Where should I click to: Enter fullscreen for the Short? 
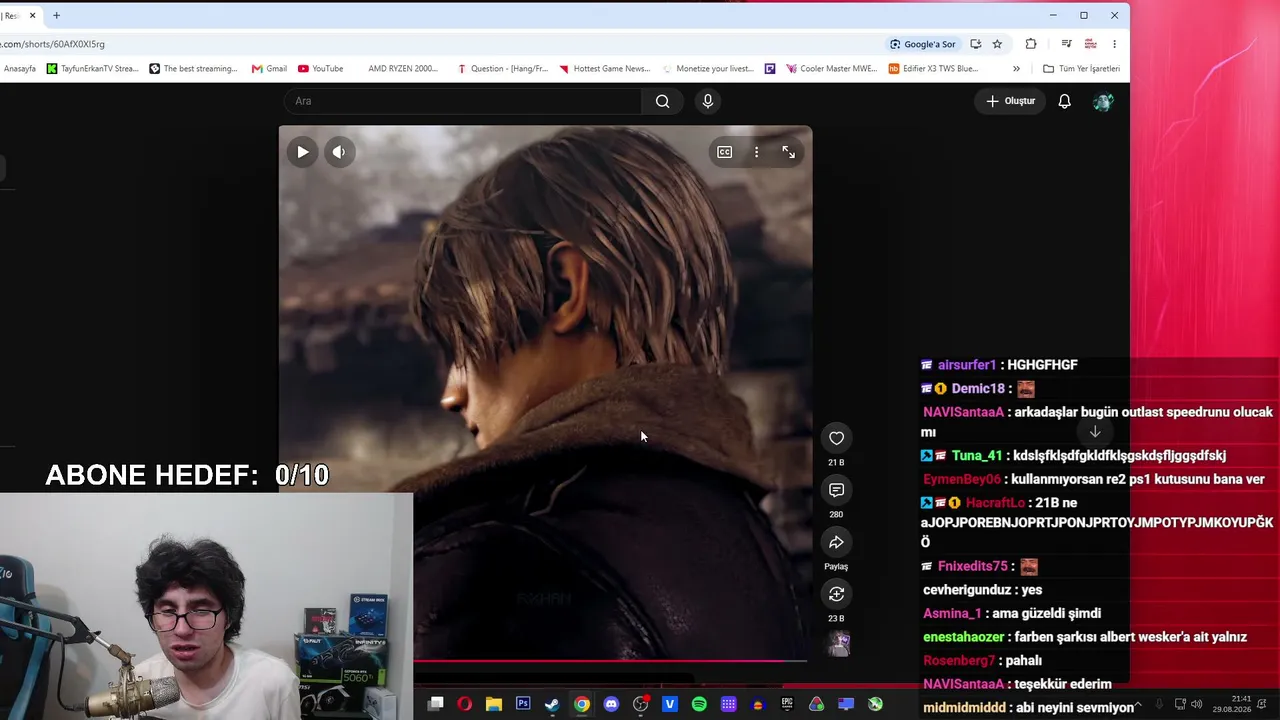tap(789, 152)
